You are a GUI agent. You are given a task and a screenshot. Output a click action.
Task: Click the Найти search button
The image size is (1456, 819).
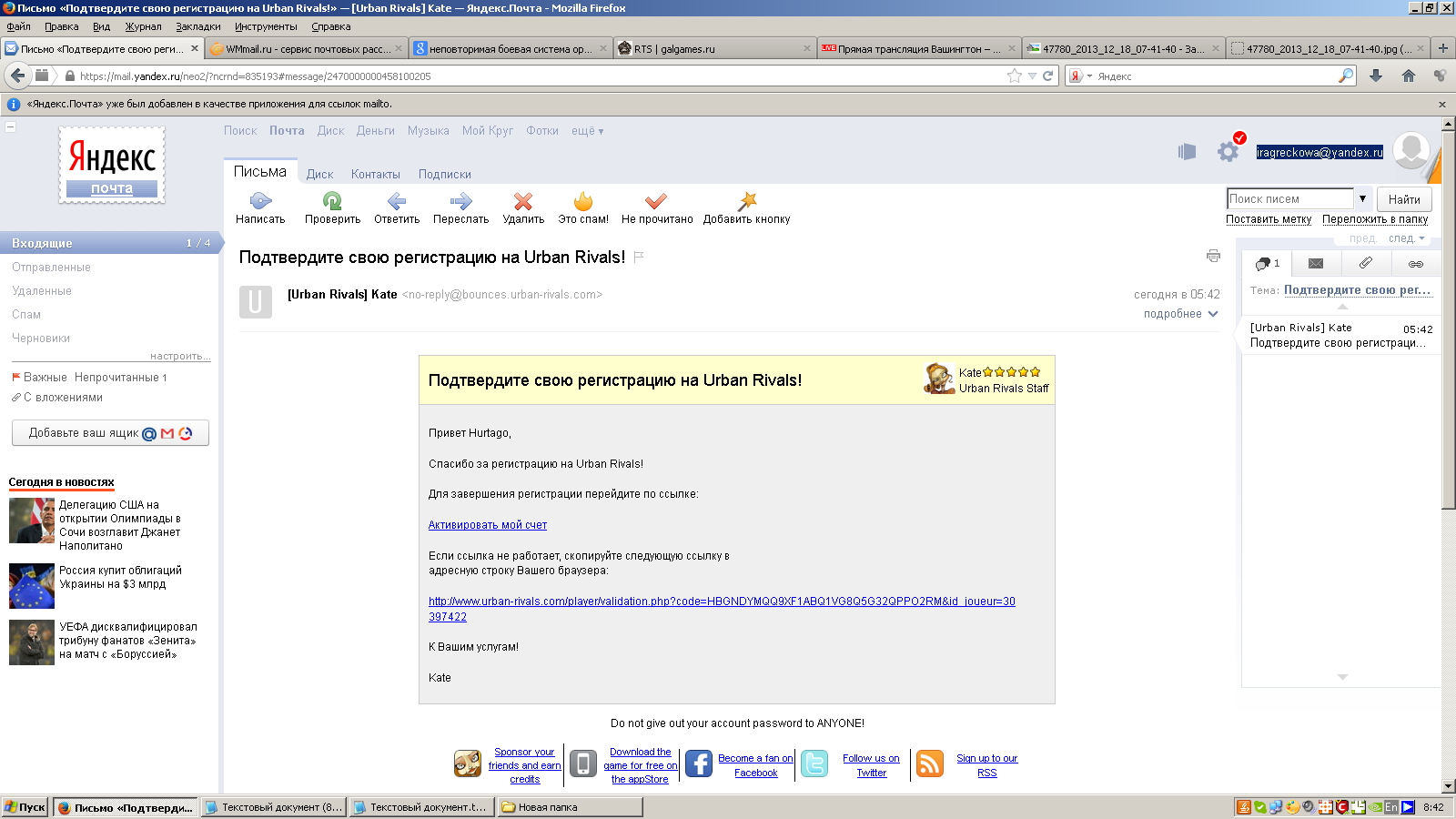[x=1404, y=199]
